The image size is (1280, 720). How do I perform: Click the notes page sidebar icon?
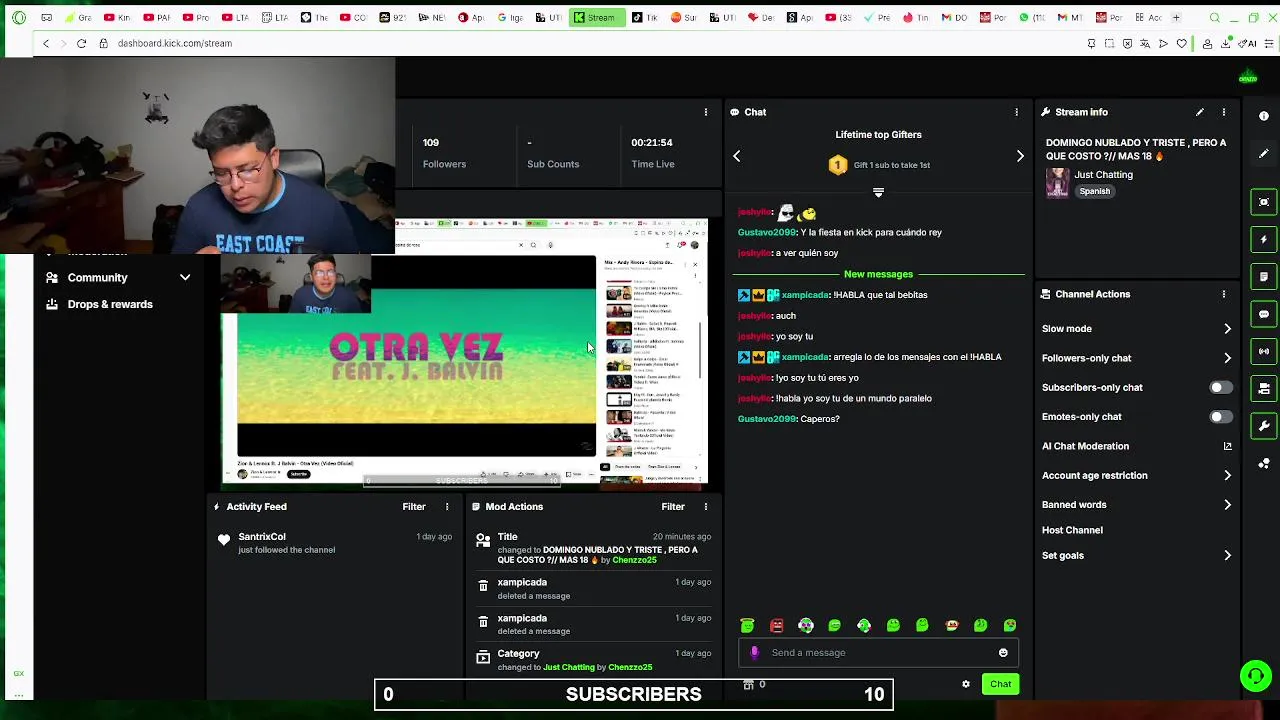point(1264,277)
